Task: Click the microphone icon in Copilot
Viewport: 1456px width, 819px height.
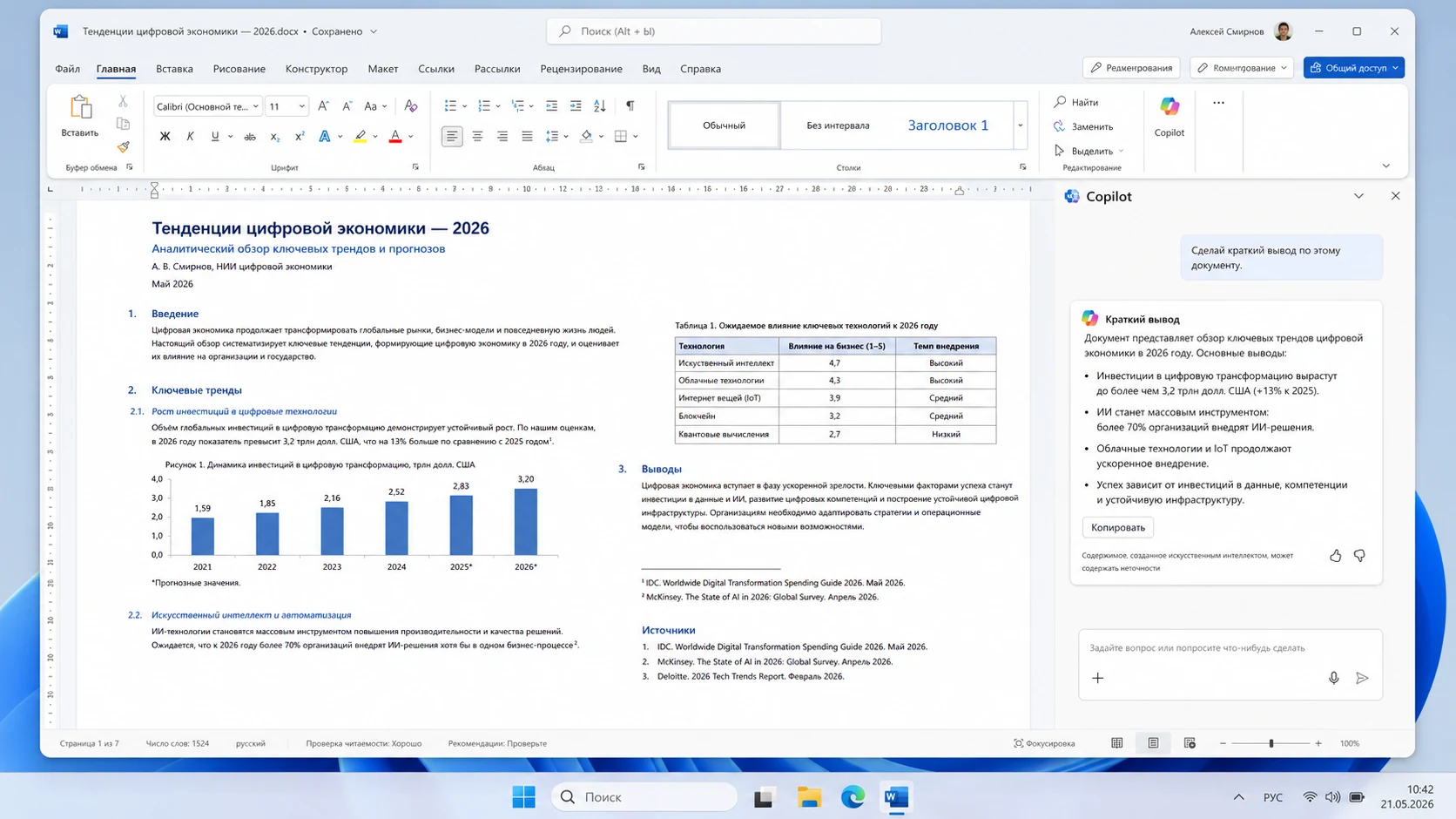Action: tap(1333, 678)
